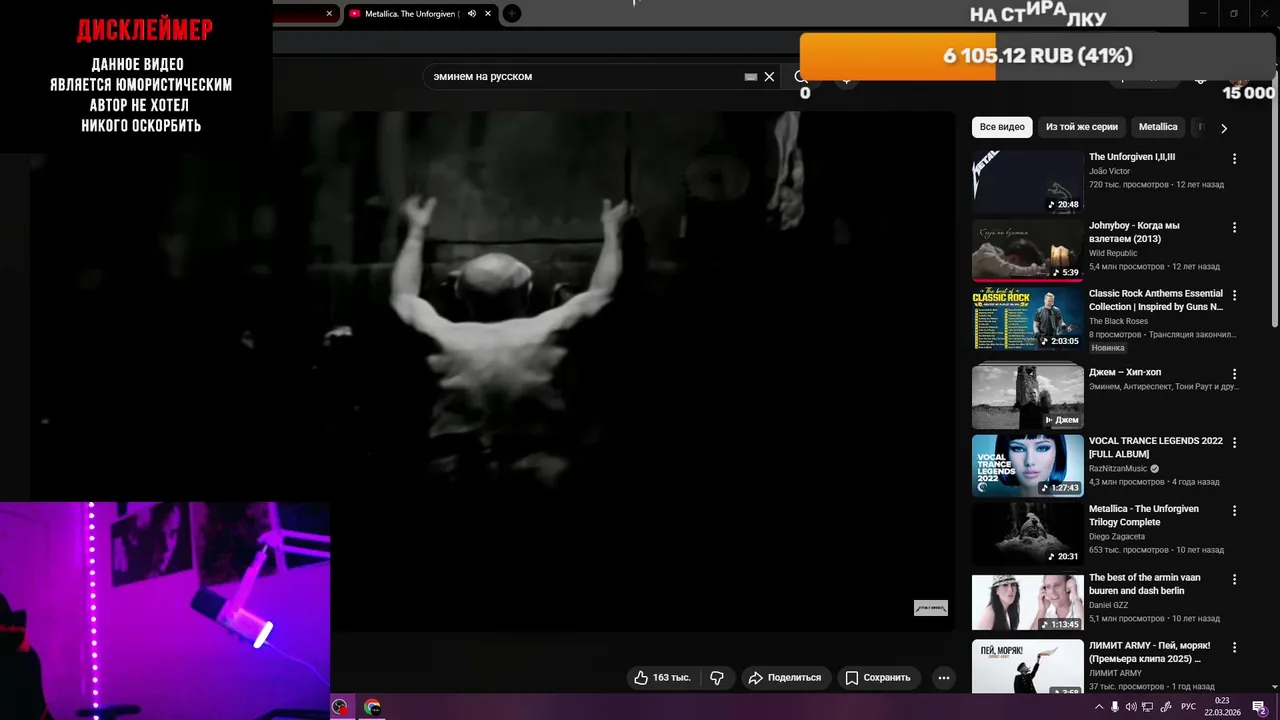The width and height of the screenshot is (1280, 720).
Task: Filter recommendations by Metallica chip
Action: [x=1158, y=127]
